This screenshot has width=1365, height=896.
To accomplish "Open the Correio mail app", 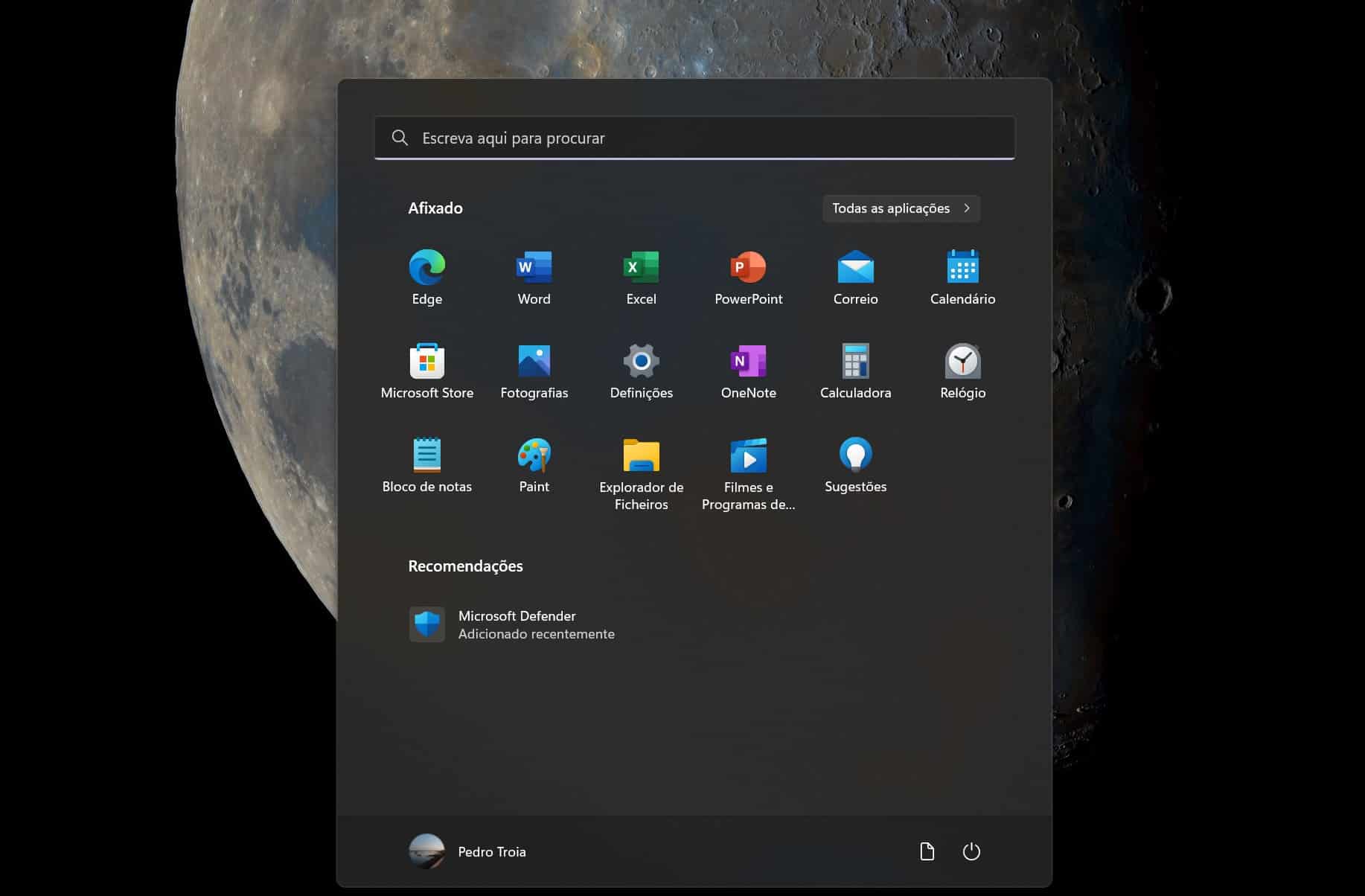I will (x=855, y=268).
